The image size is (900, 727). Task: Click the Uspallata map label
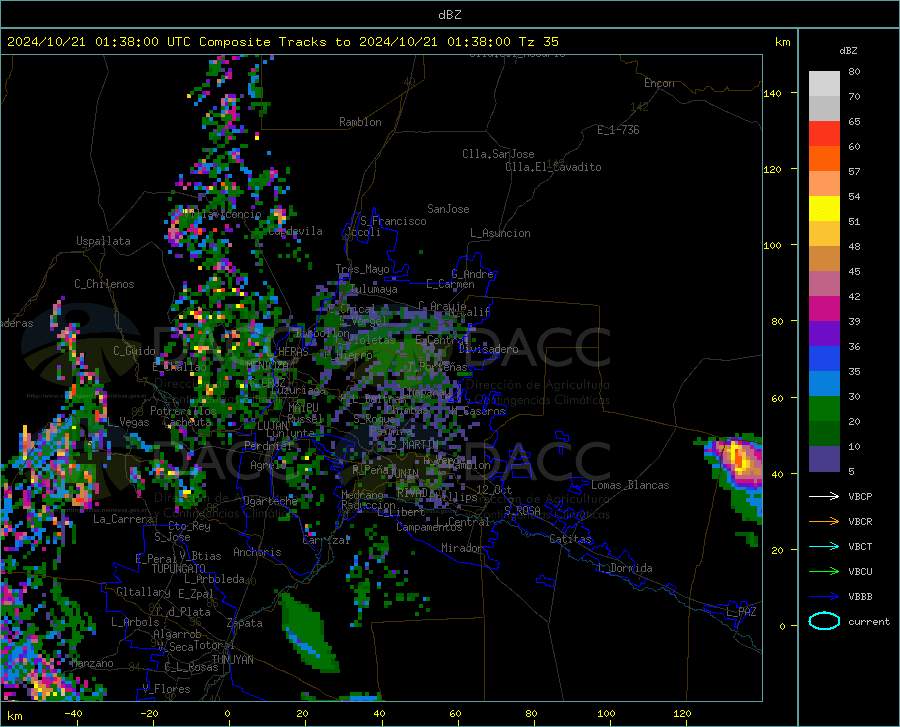tap(103, 241)
